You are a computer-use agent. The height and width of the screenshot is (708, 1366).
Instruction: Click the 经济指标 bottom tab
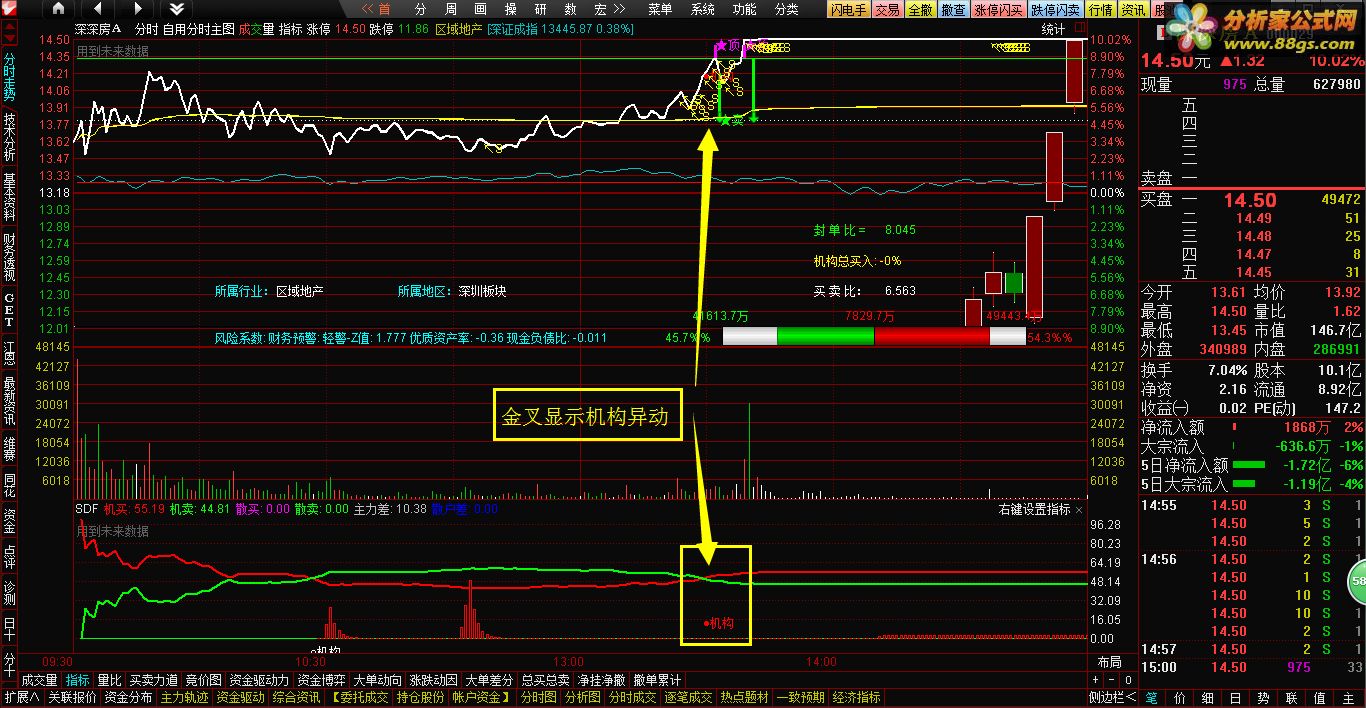pyautogui.click(x=856, y=697)
